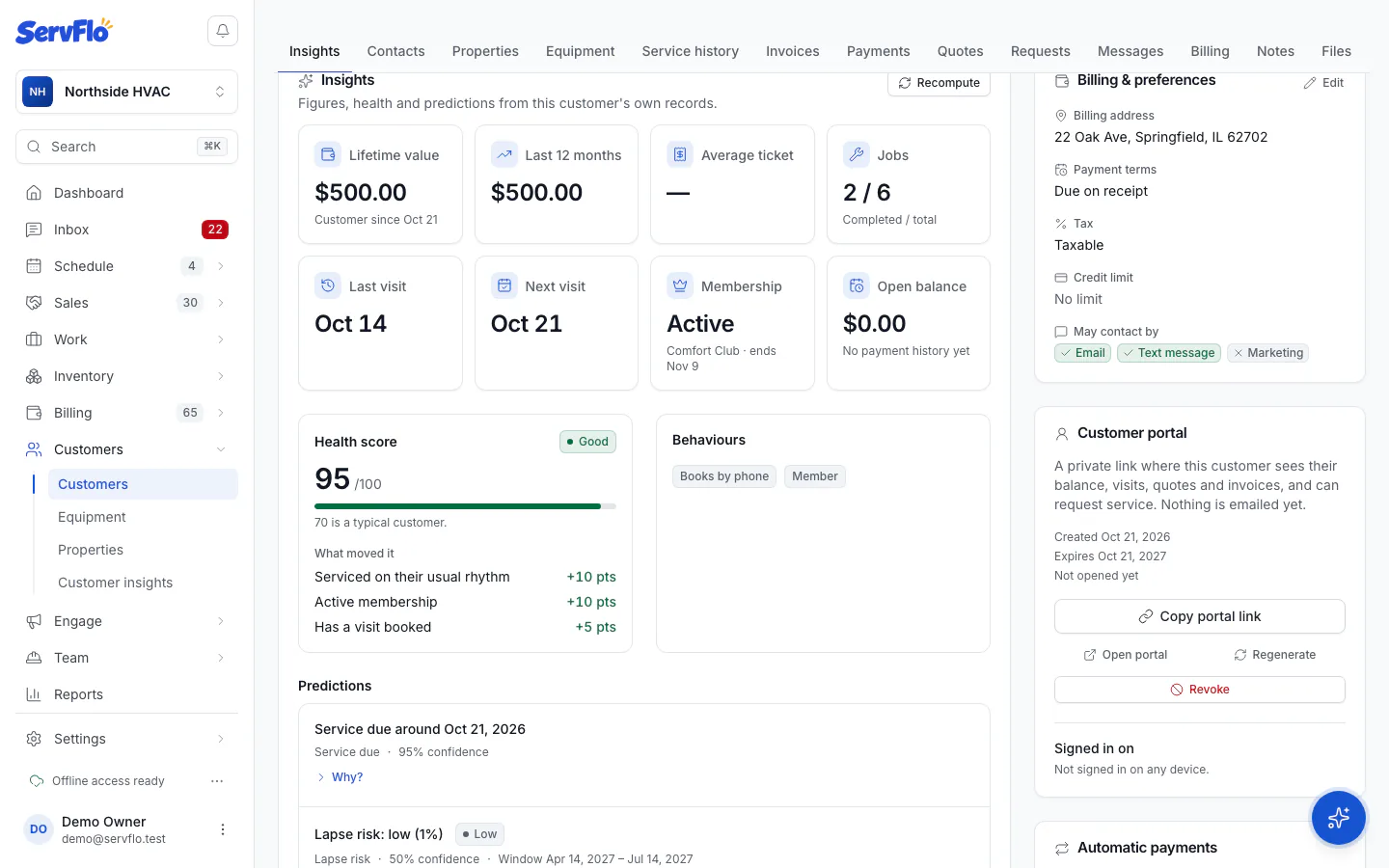The height and width of the screenshot is (868, 1389).
Task: Click the Search input field
Action: 126,147
